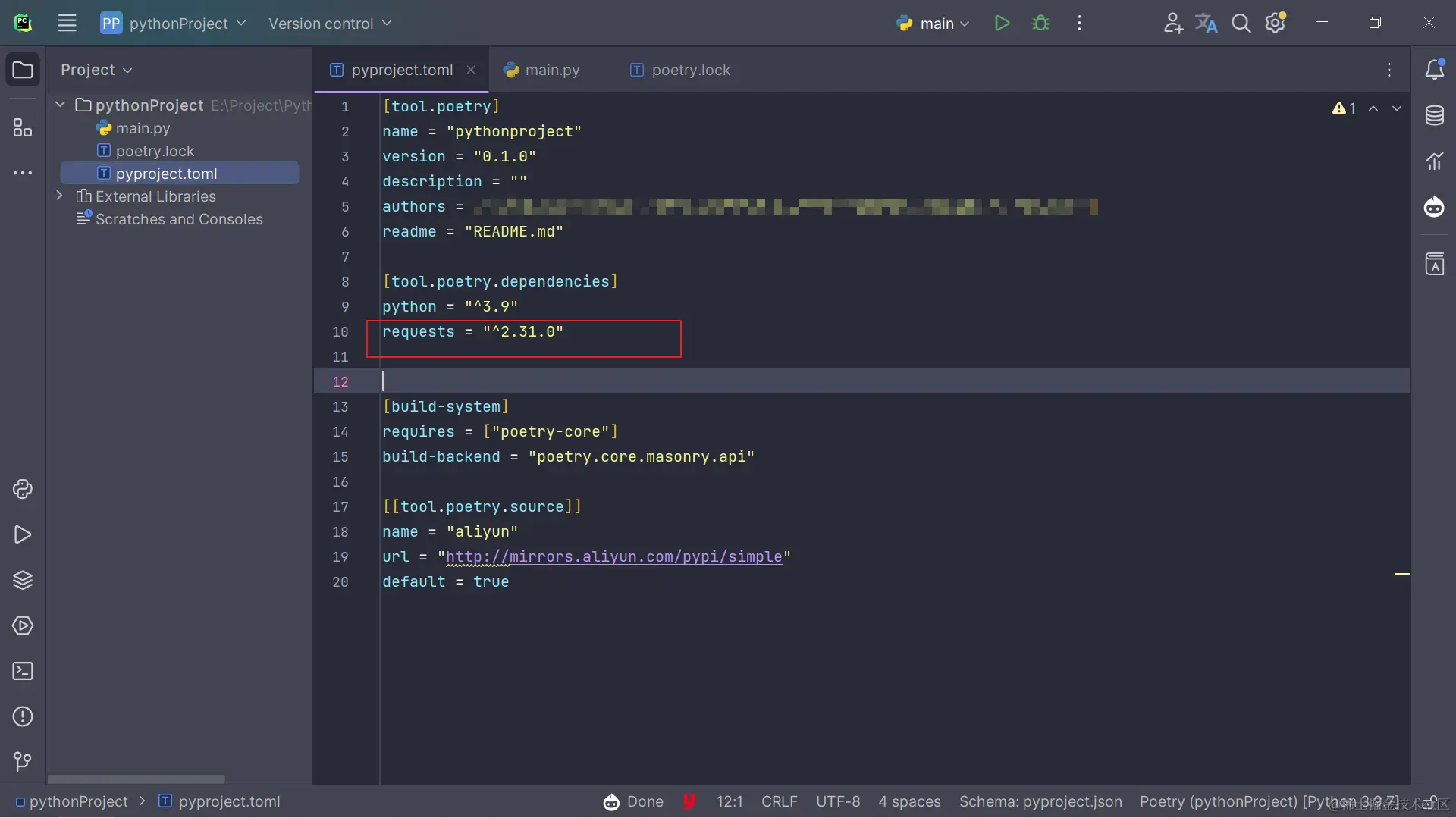
Task: Click the 12:1 caret position indicator
Action: [x=730, y=801]
